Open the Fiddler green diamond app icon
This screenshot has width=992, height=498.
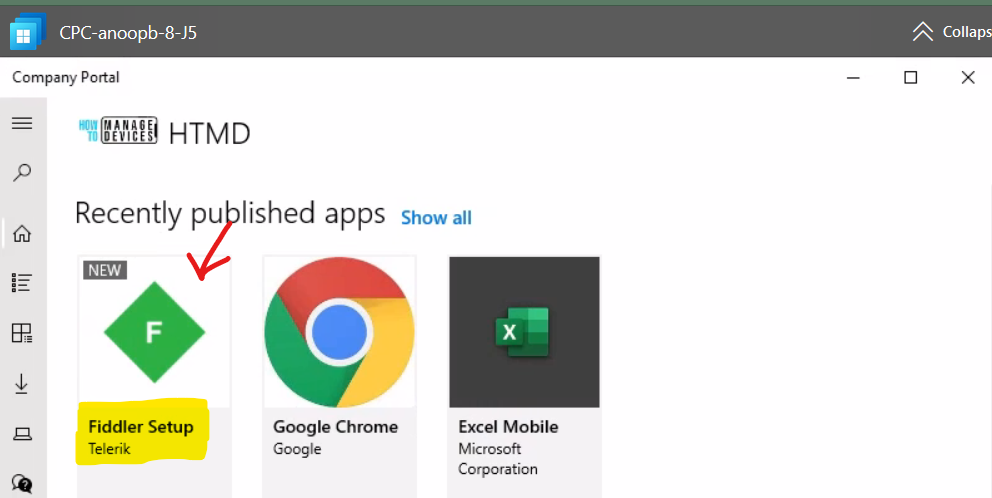tap(154, 332)
